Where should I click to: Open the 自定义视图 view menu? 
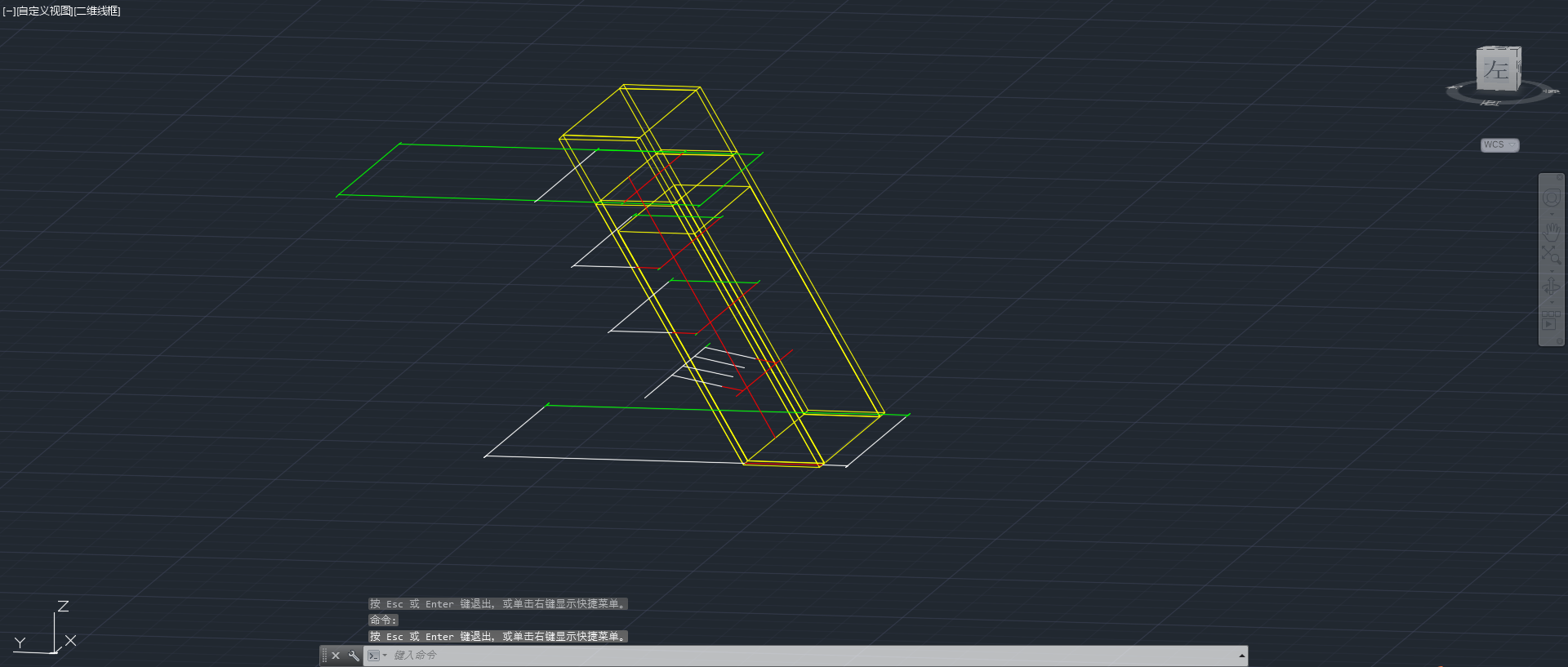45,11
